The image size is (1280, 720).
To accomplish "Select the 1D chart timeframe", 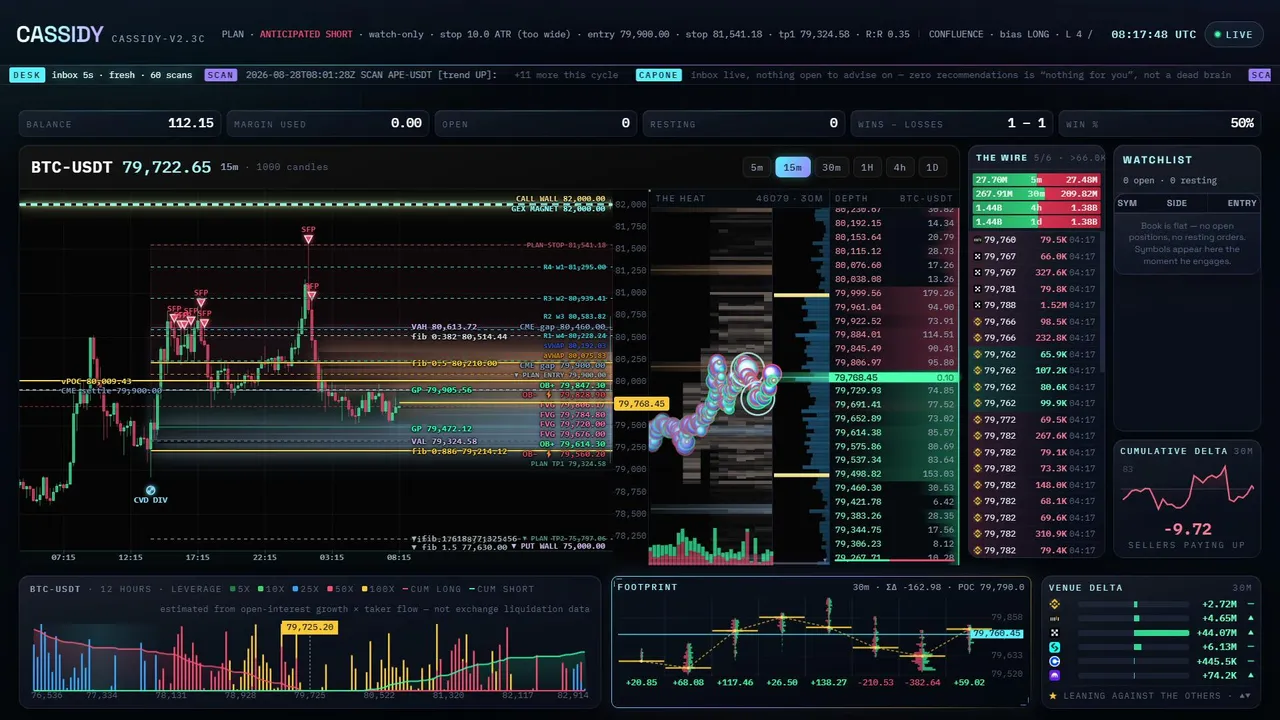I will (x=933, y=167).
